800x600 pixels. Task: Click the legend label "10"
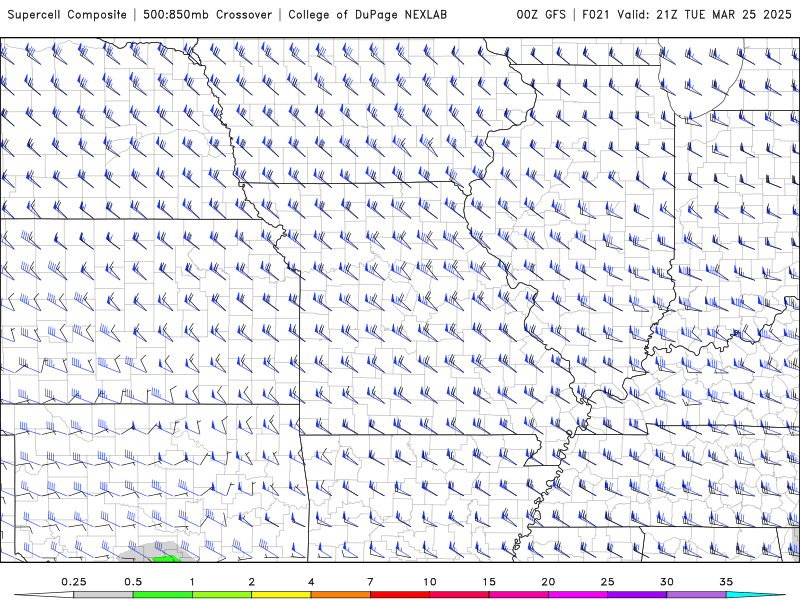(x=430, y=582)
